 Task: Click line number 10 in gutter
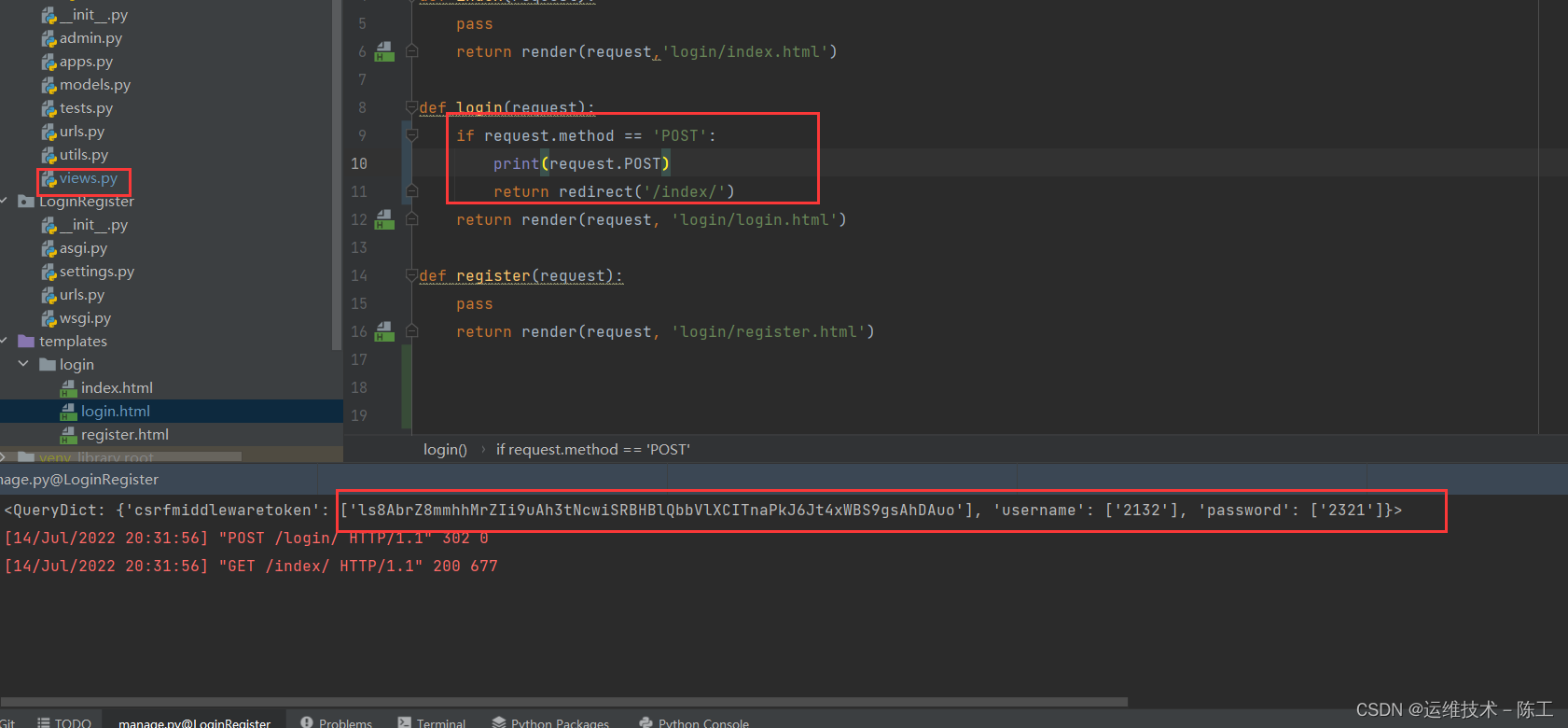pyautogui.click(x=359, y=164)
